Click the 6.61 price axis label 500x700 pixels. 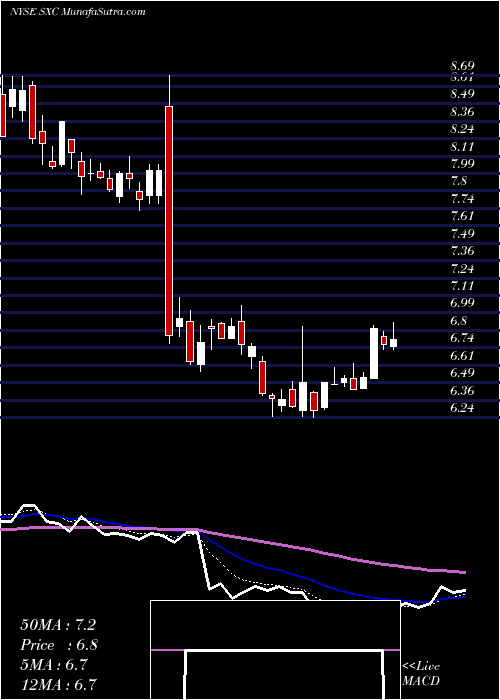point(462,355)
